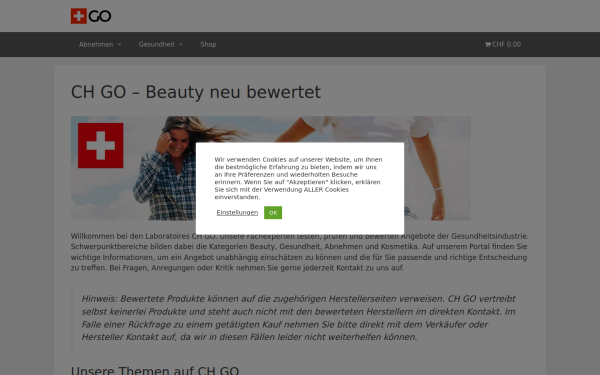
Task: Open the Abnehmen menu item
Action: tap(96, 44)
